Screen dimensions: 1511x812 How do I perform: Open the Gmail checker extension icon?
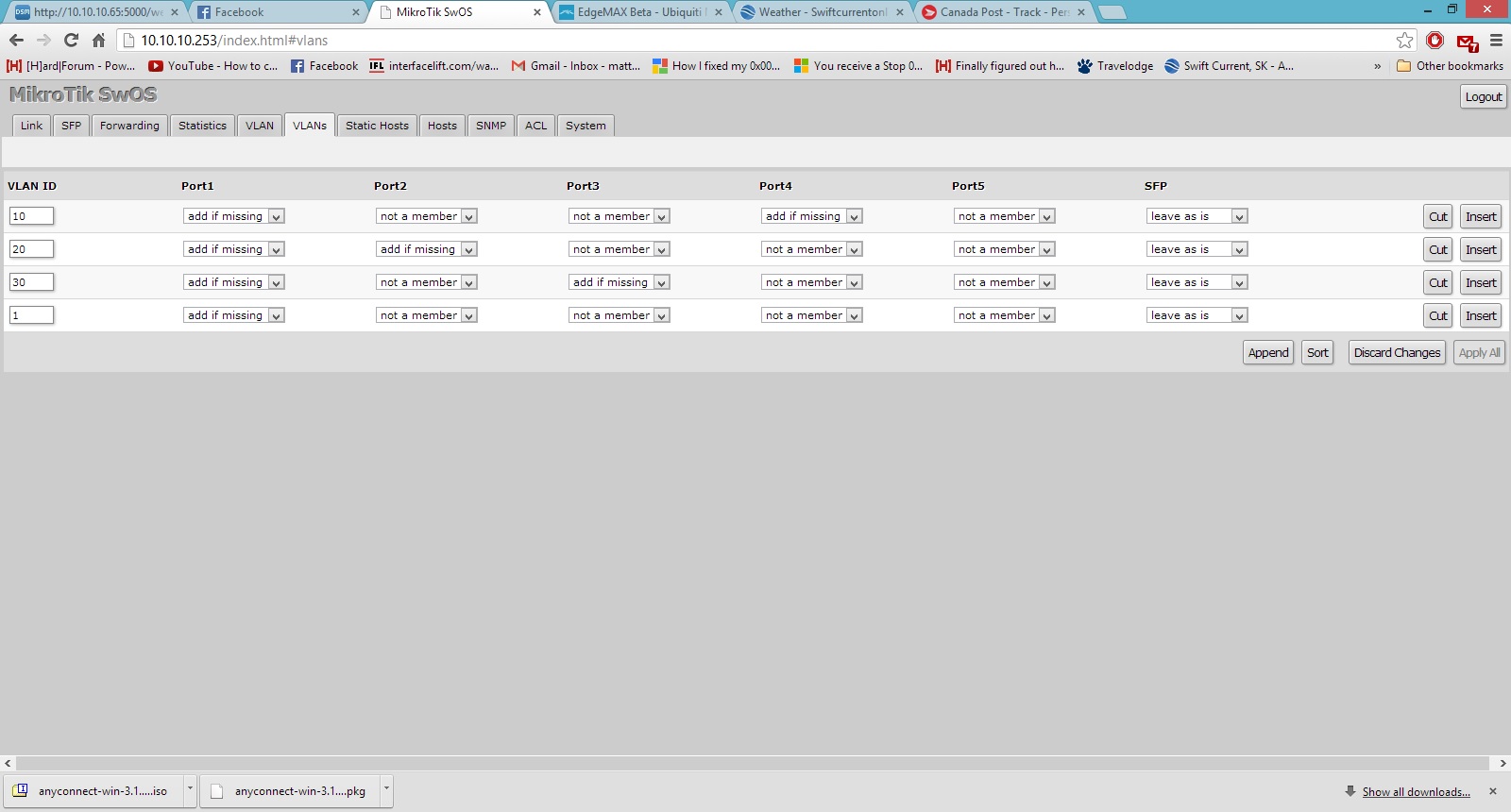click(1467, 42)
